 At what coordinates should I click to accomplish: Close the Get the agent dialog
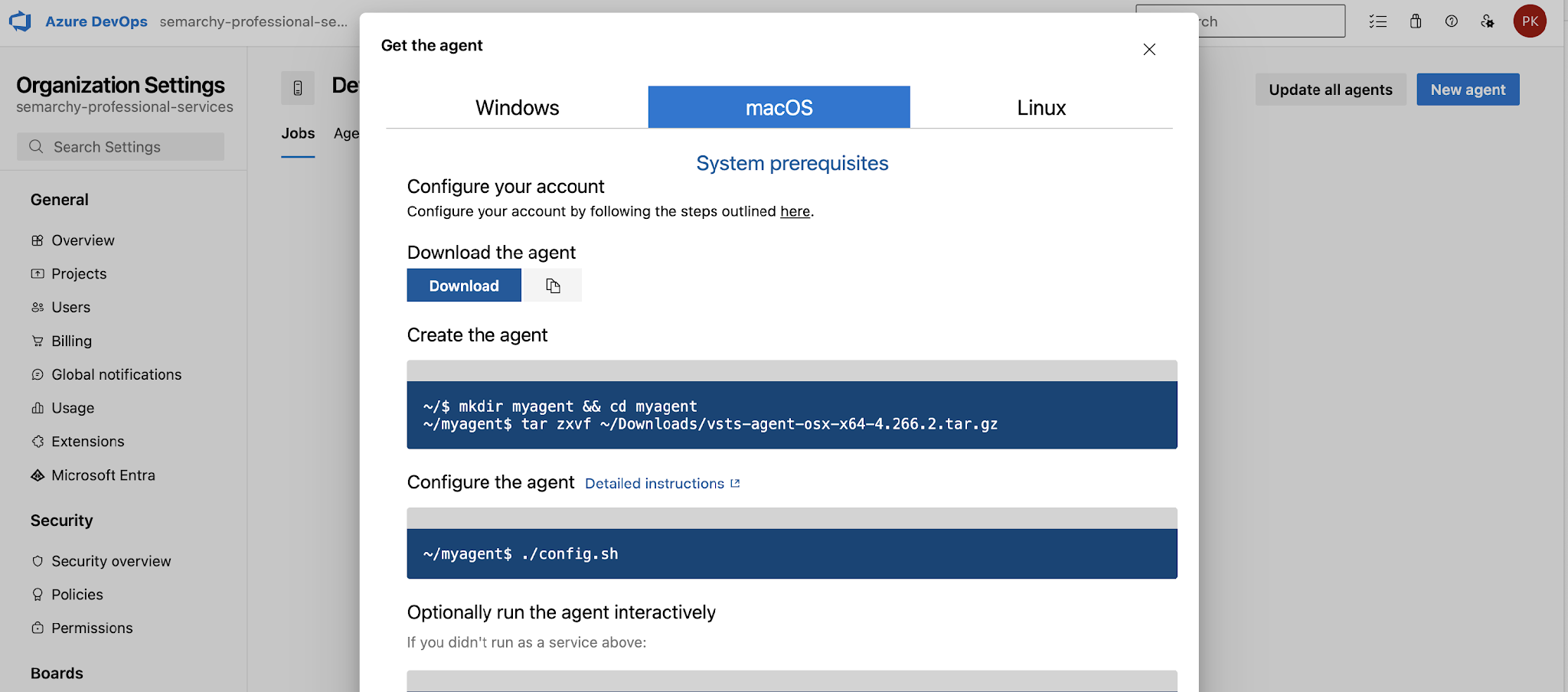[x=1149, y=50]
